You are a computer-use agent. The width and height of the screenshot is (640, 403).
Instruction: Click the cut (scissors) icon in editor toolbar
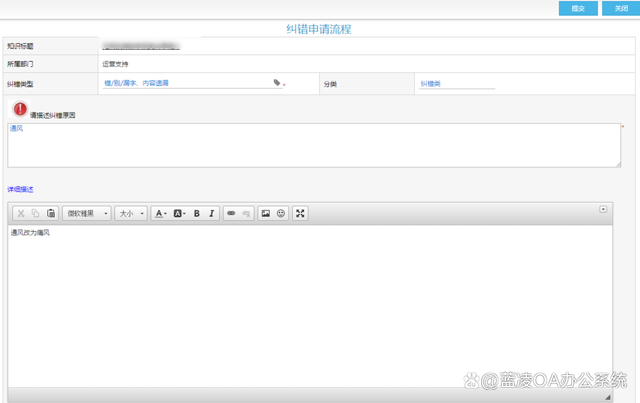coord(21,213)
